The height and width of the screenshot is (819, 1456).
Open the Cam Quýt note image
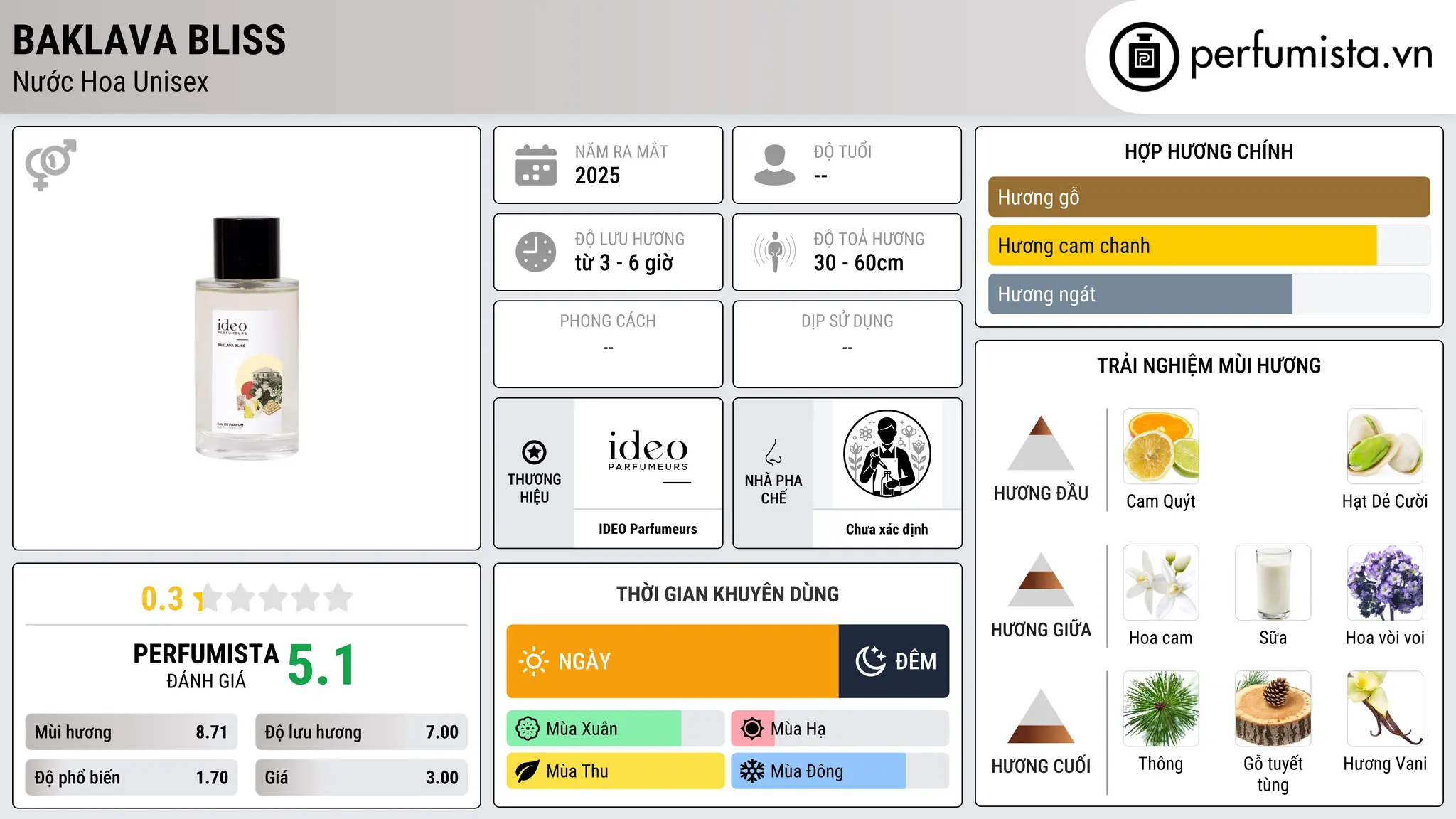tap(1161, 446)
